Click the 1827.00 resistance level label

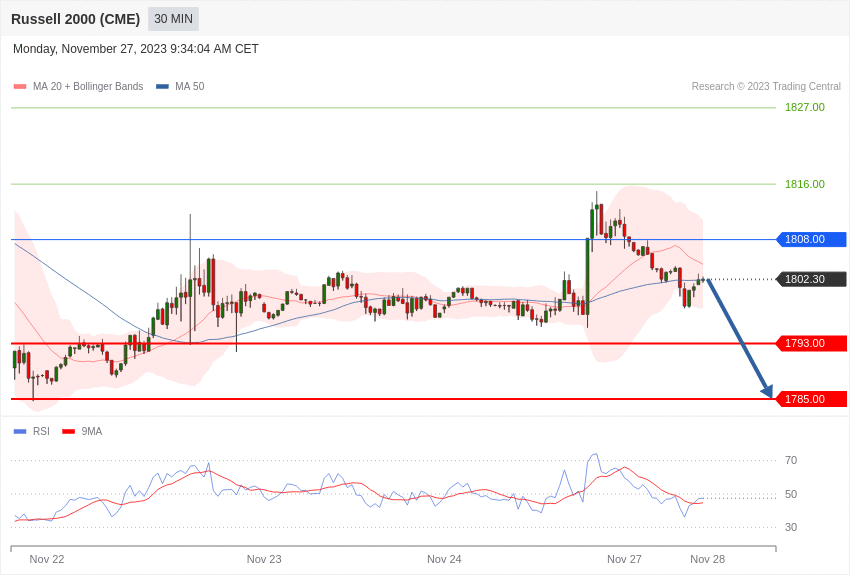click(804, 107)
